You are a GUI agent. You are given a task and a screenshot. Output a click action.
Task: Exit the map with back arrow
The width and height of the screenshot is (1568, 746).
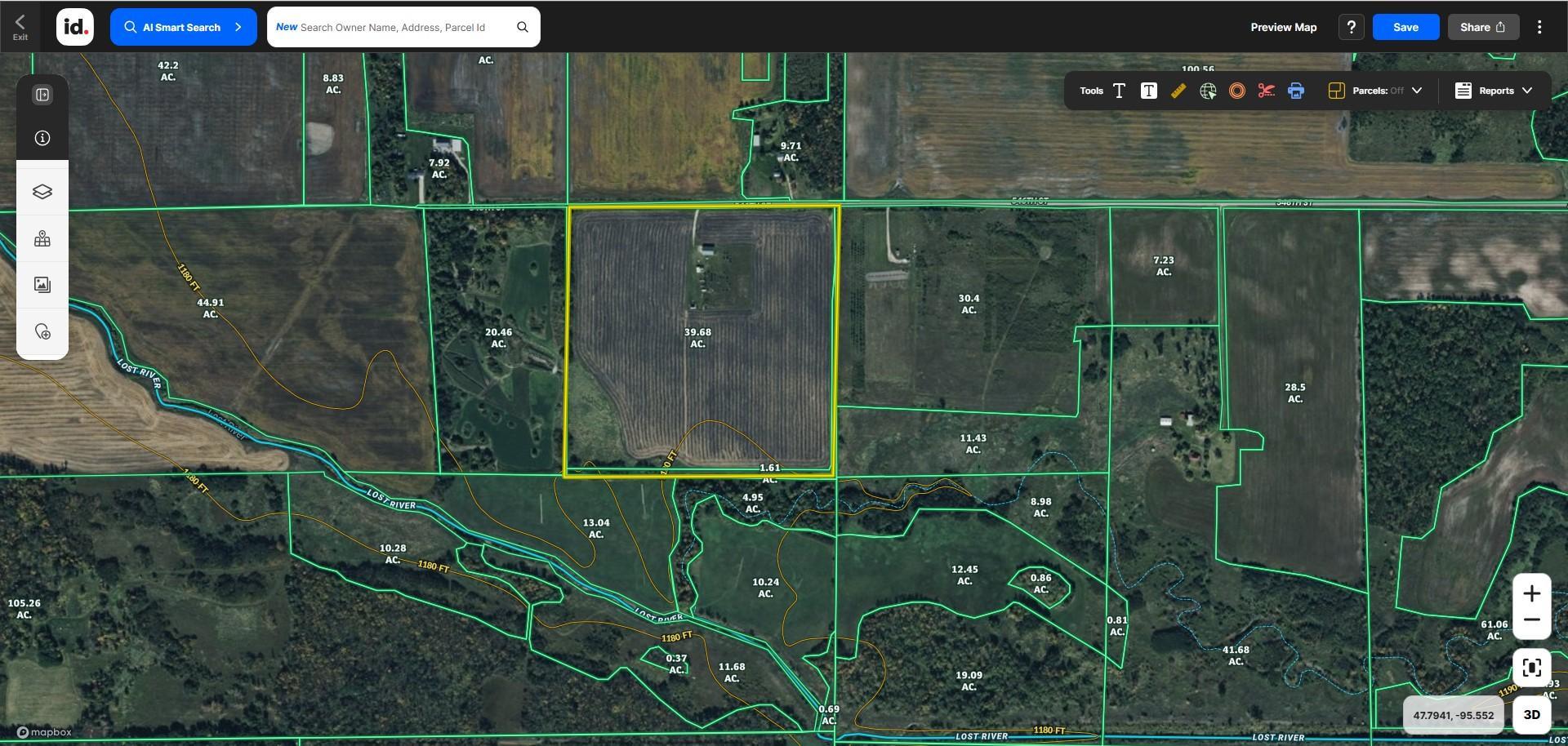(x=20, y=27)
